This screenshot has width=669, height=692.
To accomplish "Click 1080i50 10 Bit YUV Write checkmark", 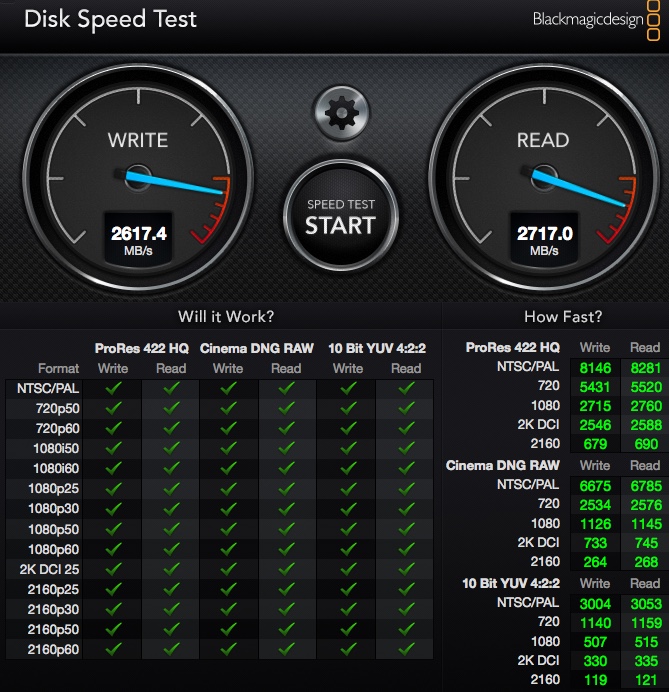I will pos(349,448).
